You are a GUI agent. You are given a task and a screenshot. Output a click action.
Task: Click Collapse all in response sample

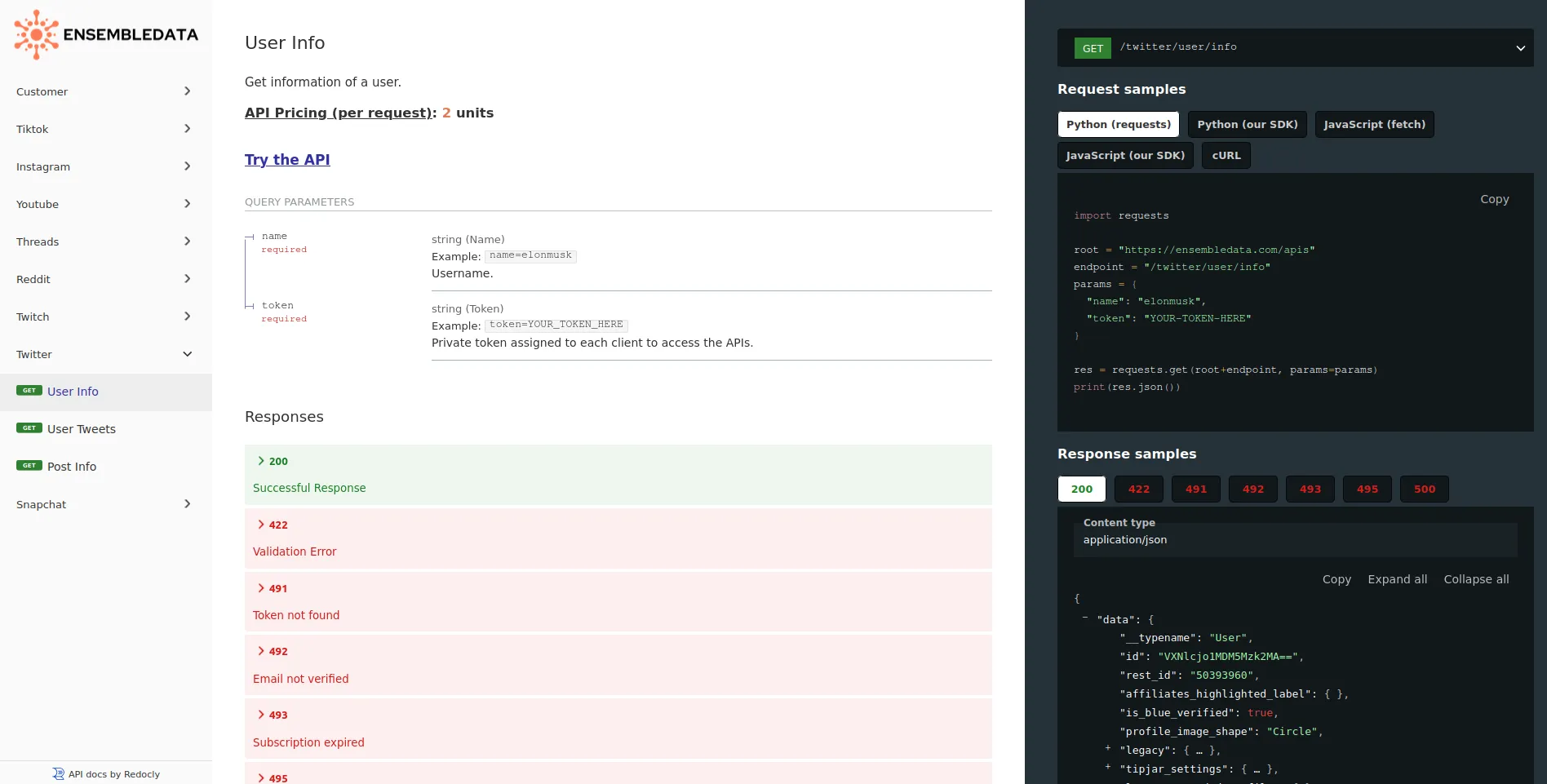[x=1476, y=579]
